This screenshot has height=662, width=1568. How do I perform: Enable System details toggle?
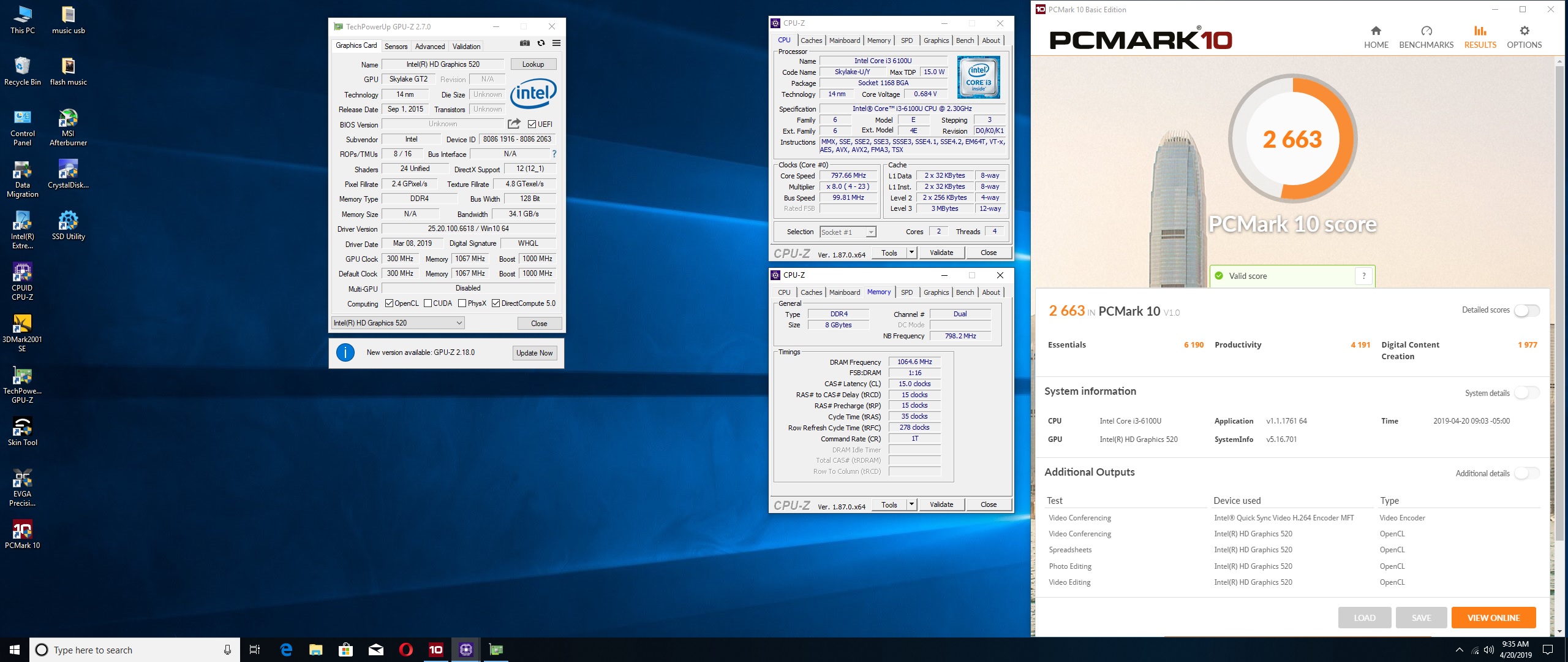(1526, 393)
